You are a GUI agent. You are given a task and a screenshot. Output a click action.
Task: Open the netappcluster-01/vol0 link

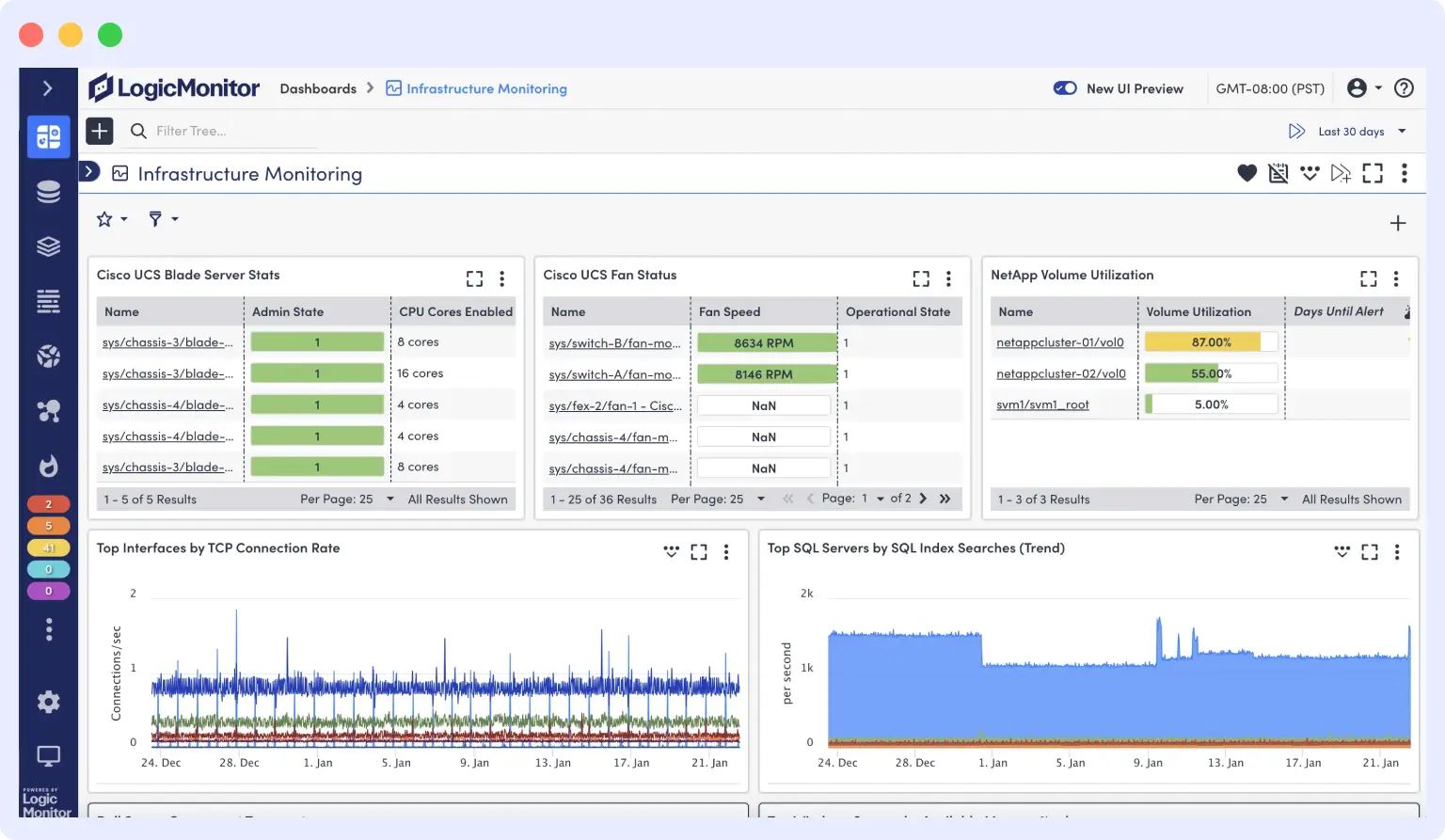click(x=1060, y=342)
